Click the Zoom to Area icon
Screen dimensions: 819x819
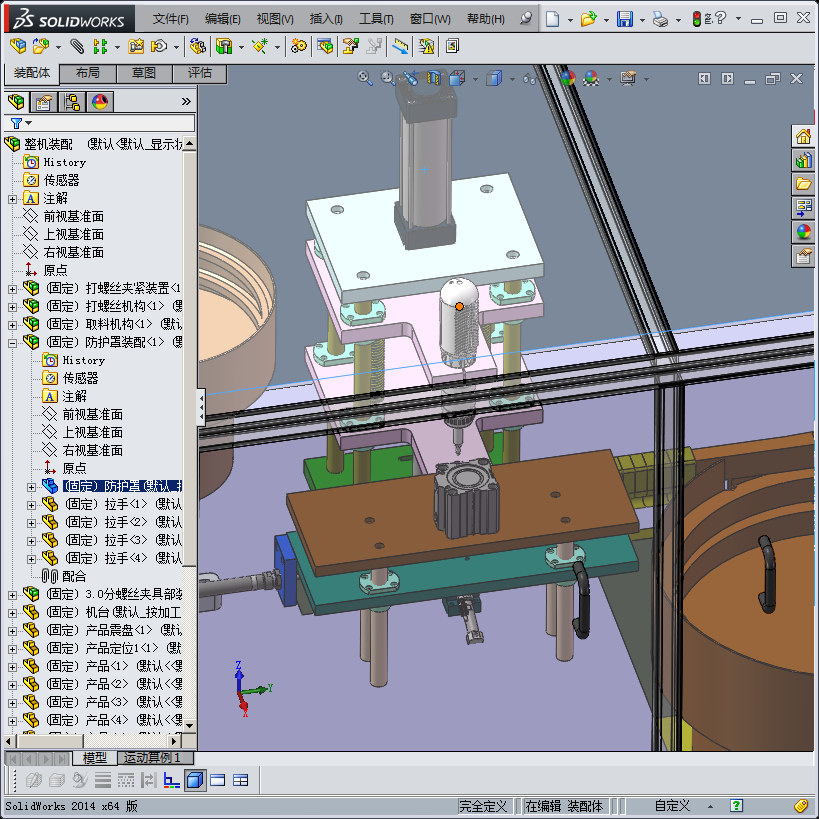(x=388, y=78)
